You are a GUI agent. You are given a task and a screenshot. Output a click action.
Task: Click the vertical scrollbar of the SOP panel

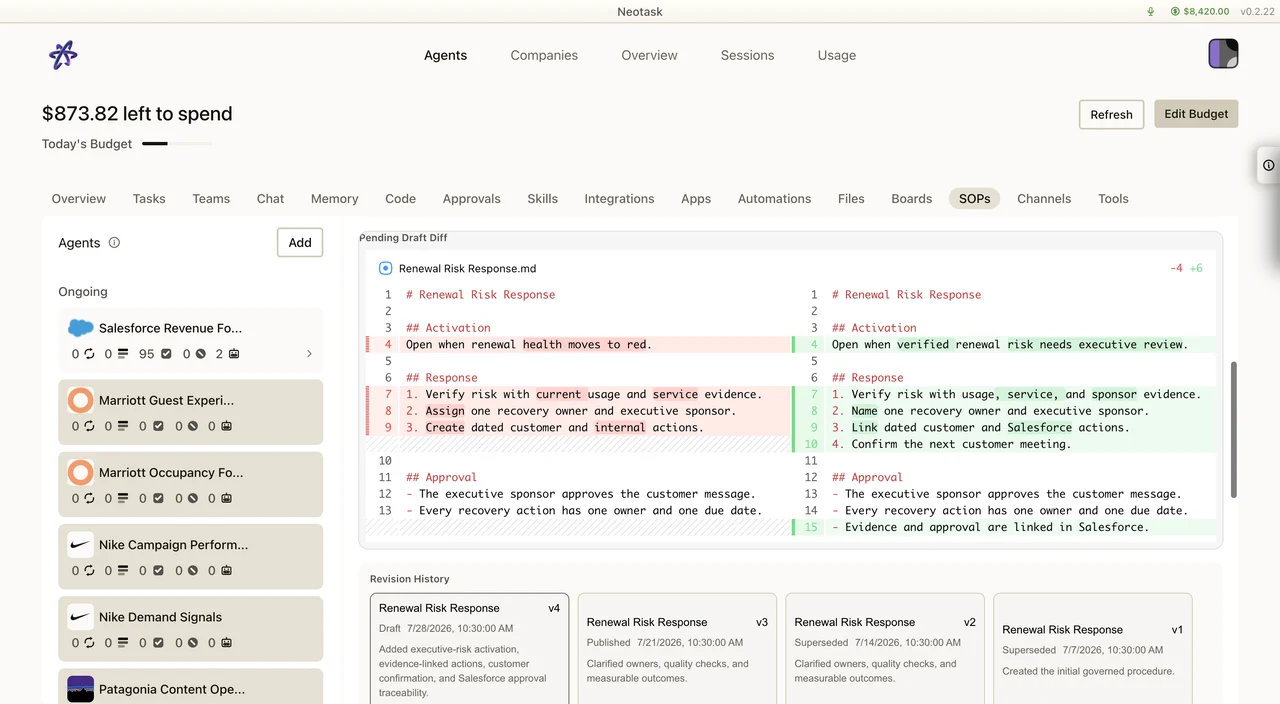[1234, 430]
